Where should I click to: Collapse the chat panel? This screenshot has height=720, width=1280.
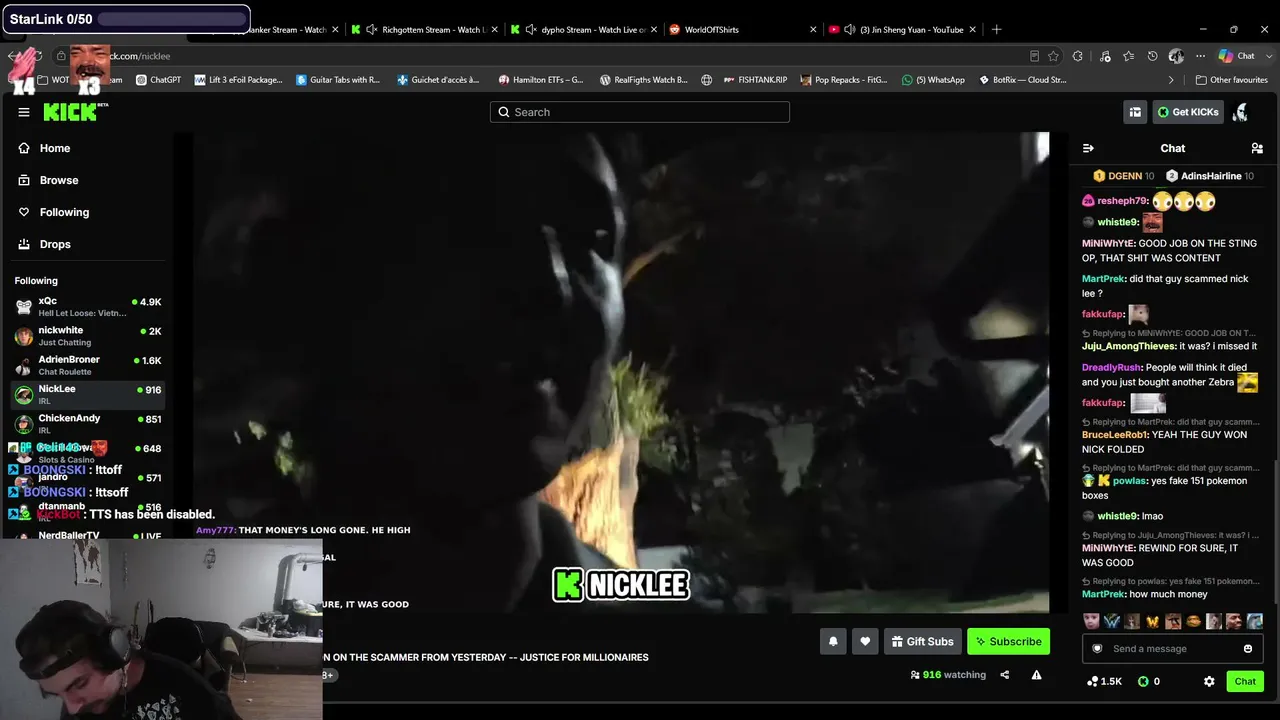pos(1088,148)
